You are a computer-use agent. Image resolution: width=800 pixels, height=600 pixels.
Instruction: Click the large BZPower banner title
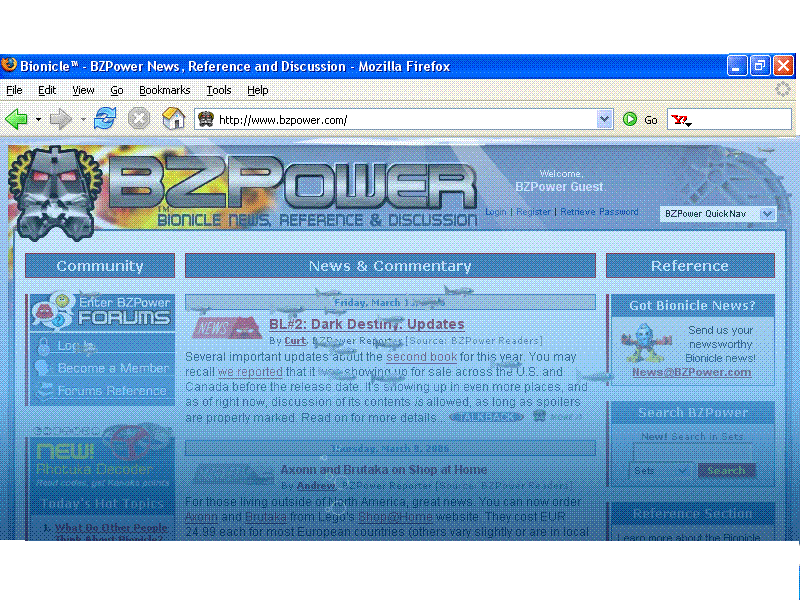[292, 182]
